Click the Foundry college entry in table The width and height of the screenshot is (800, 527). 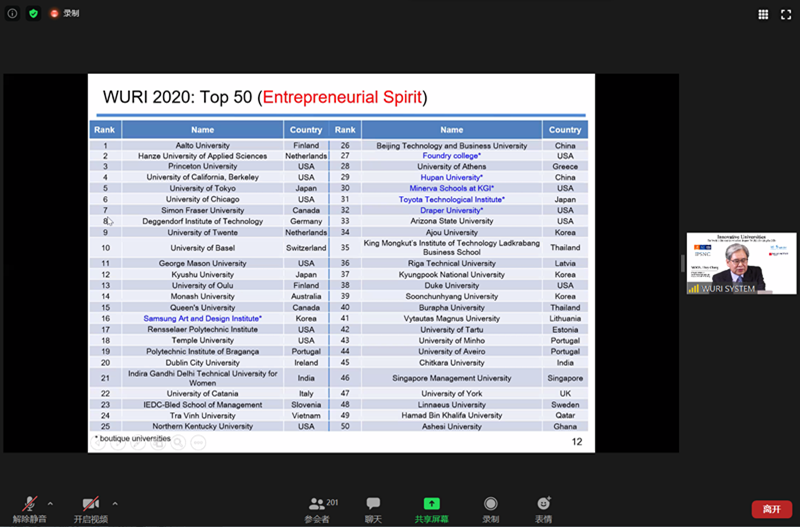click(x=451, y=156)
